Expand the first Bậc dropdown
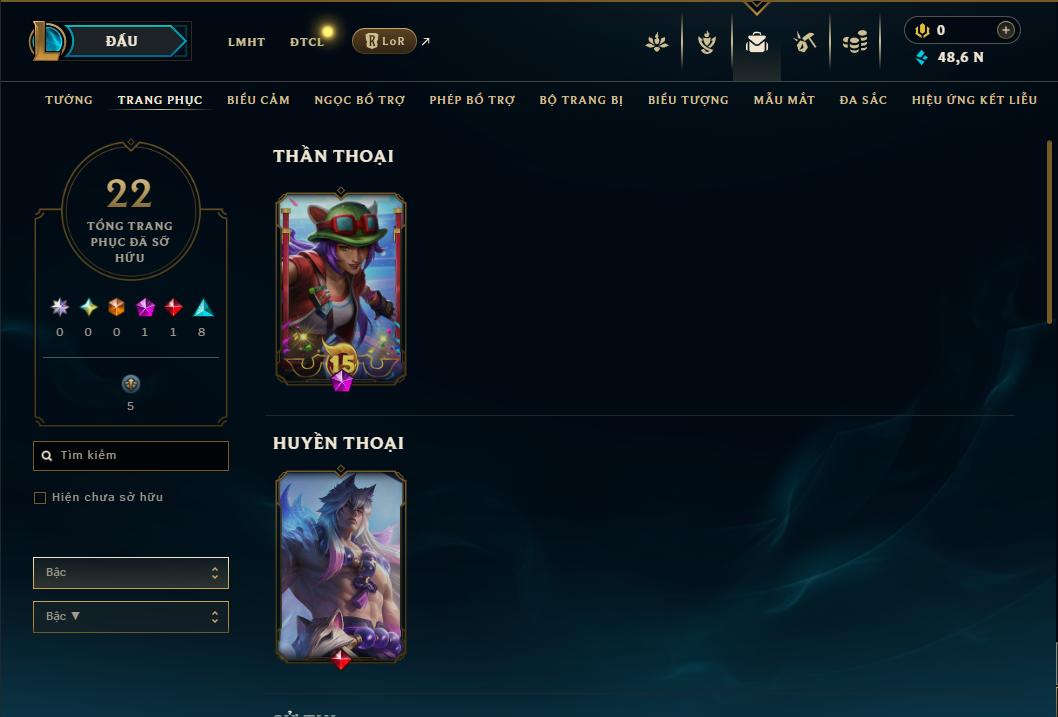1058x717 pixels. click(x=131, y=573)
